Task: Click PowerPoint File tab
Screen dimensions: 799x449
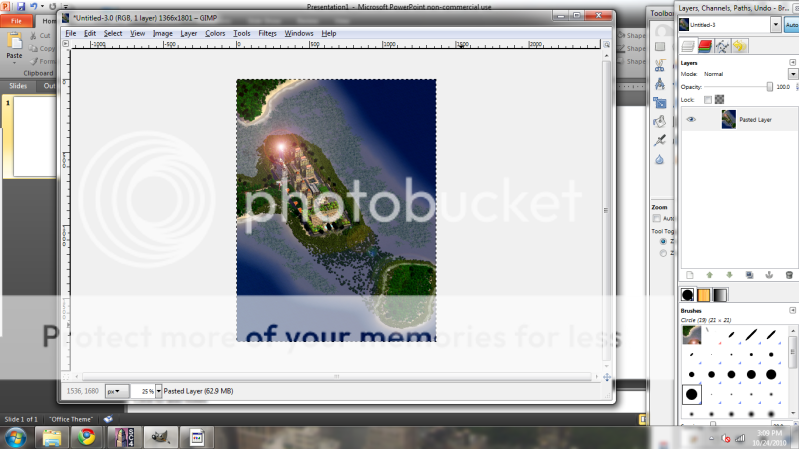Action: 16,21
